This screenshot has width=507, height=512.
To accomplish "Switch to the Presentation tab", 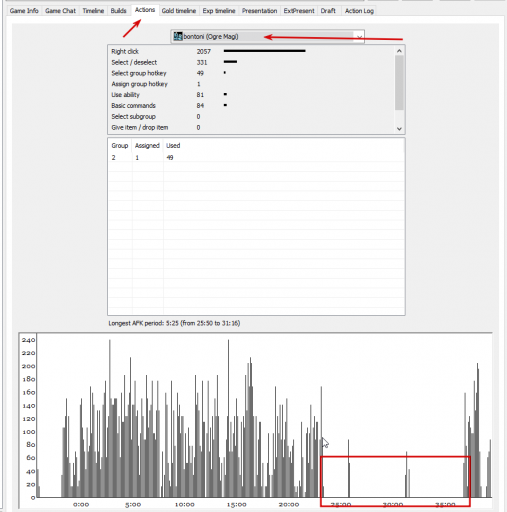I will point(259,11).
